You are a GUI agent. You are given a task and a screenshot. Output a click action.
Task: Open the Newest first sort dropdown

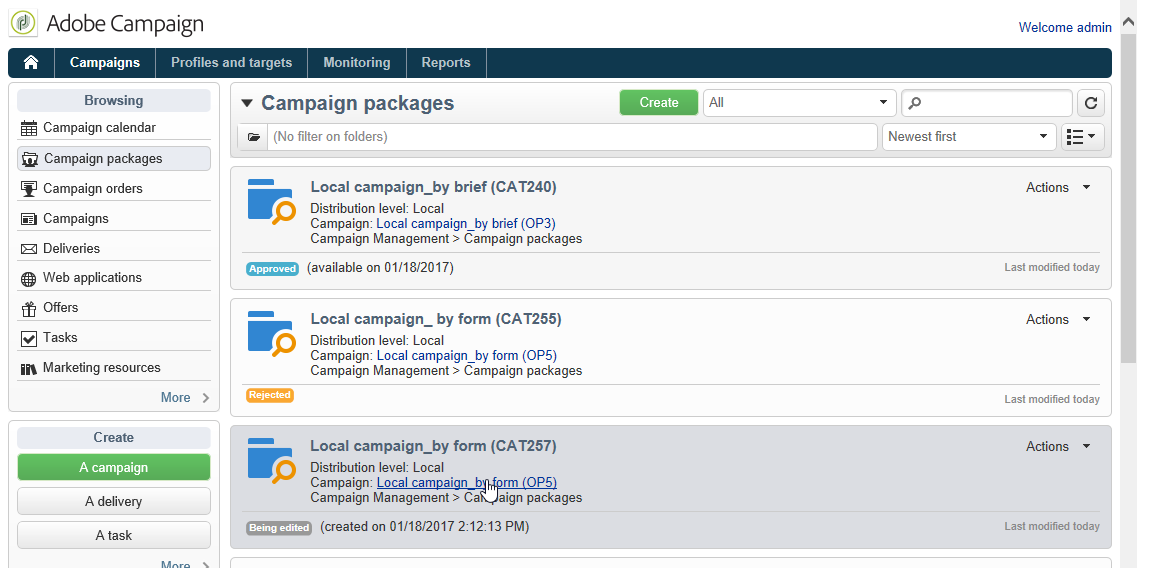tap(968, 137)
